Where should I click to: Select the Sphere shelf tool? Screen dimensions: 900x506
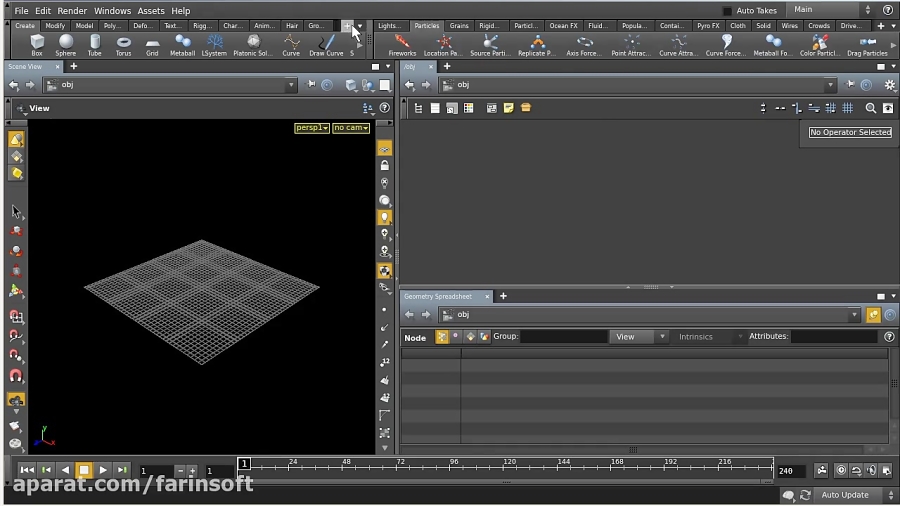pyautogui.click(x=65, y=45)
